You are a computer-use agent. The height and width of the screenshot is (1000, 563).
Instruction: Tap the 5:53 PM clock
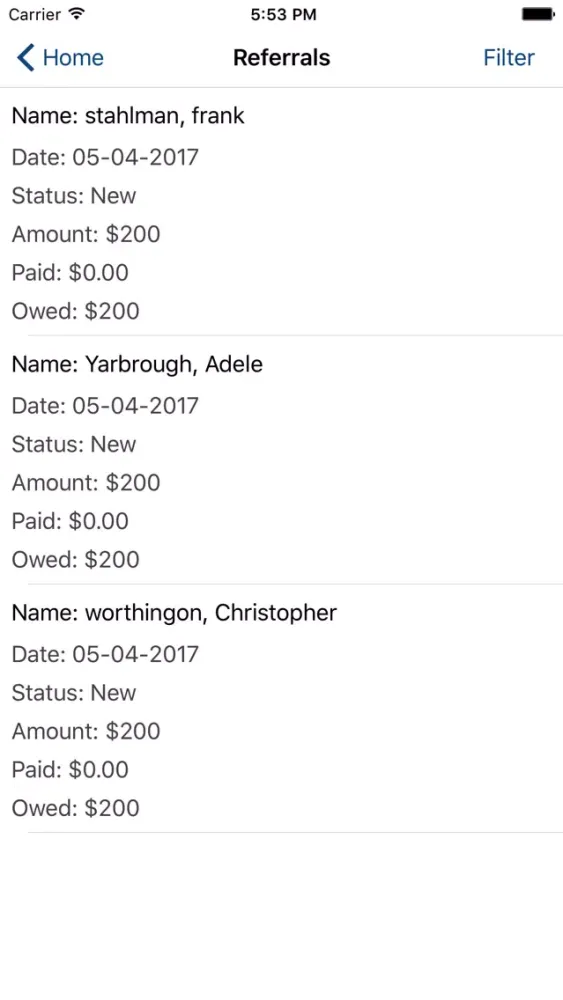pyautogui.click(x=283, y=14)
